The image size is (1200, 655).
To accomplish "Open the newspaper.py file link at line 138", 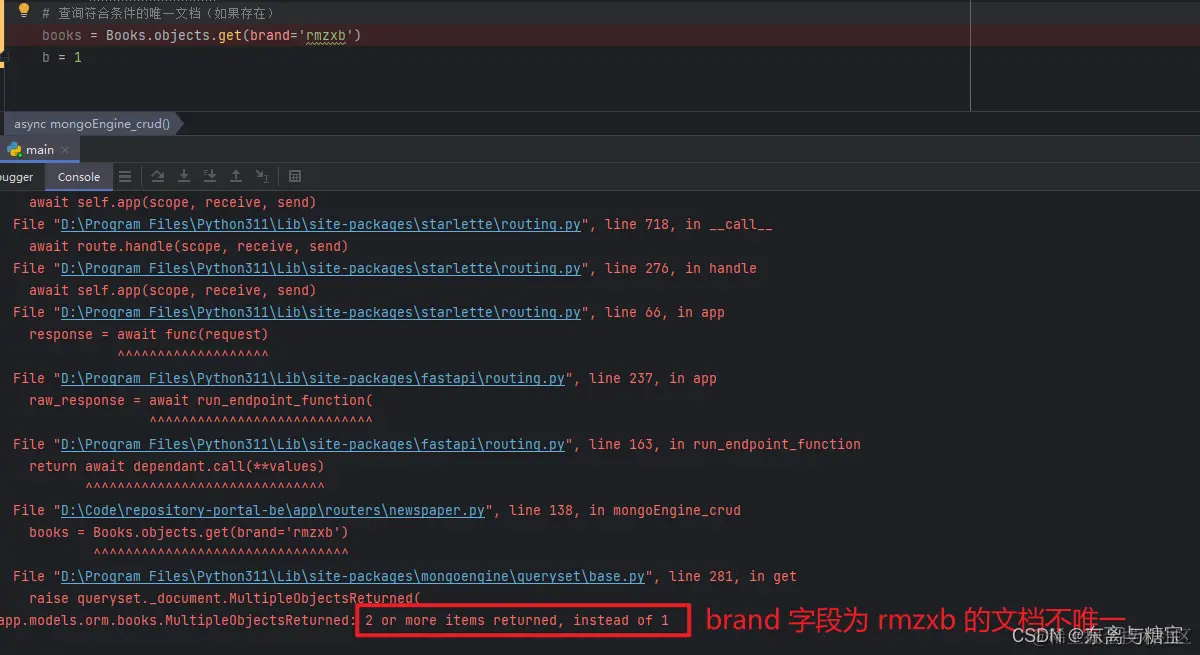I will [273, 510].
